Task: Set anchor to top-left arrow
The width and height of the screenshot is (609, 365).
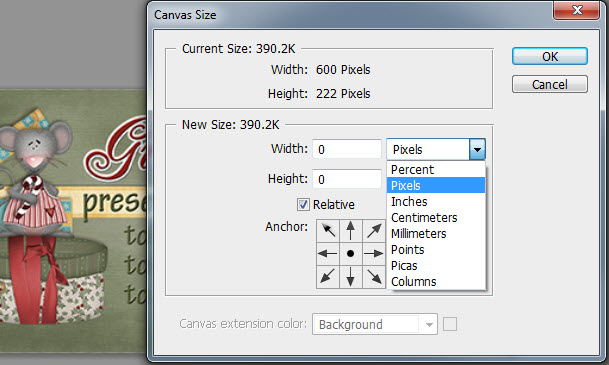Action: tap(328, 231)
